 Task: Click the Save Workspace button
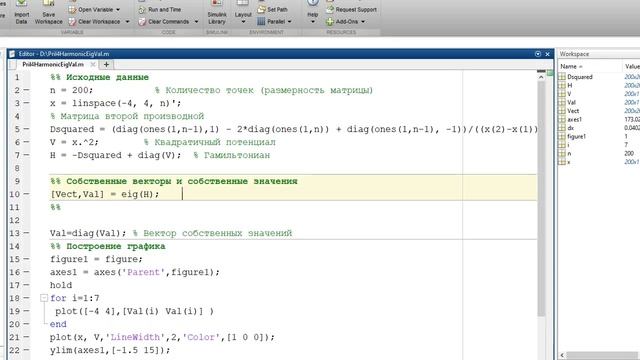pyautogui.click(x=49, y=13)
